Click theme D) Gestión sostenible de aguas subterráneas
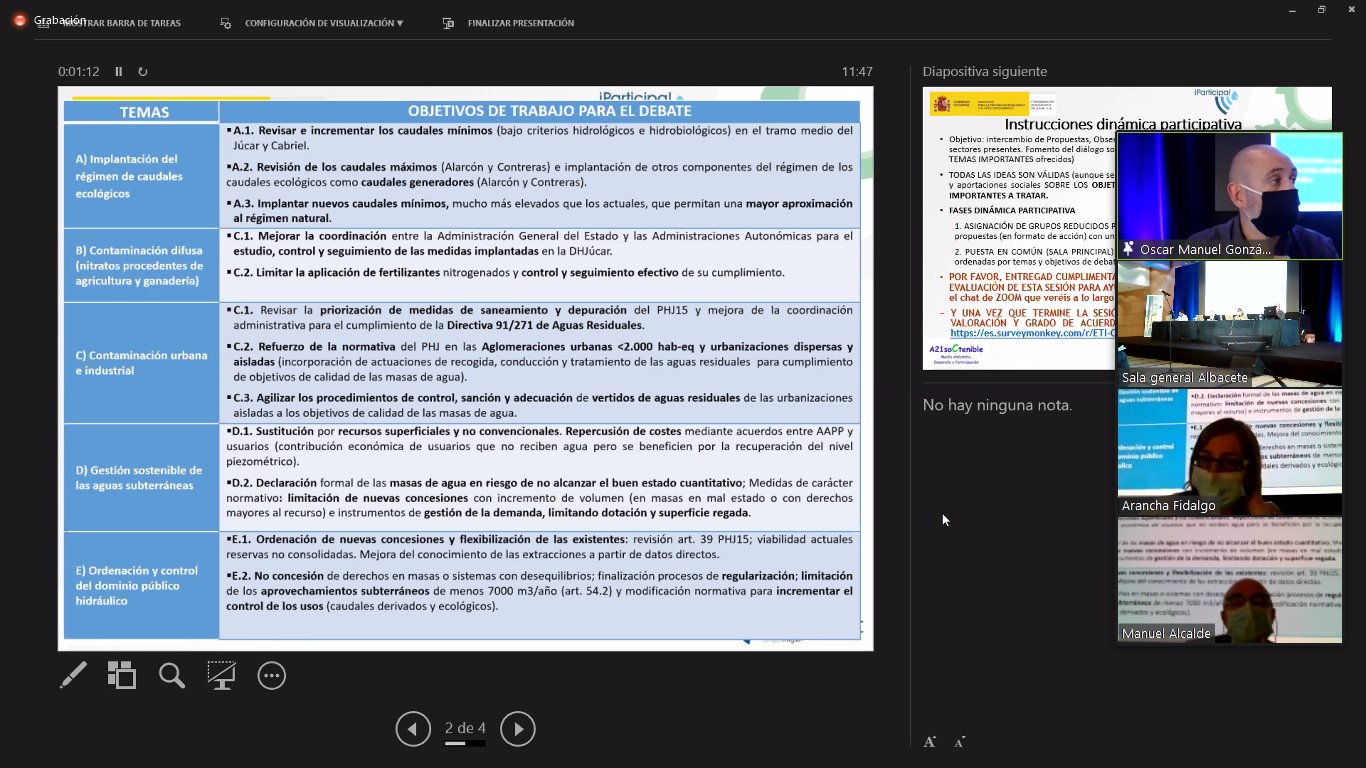The width and height of the screenshot is (1366, 768). (139, 477)
